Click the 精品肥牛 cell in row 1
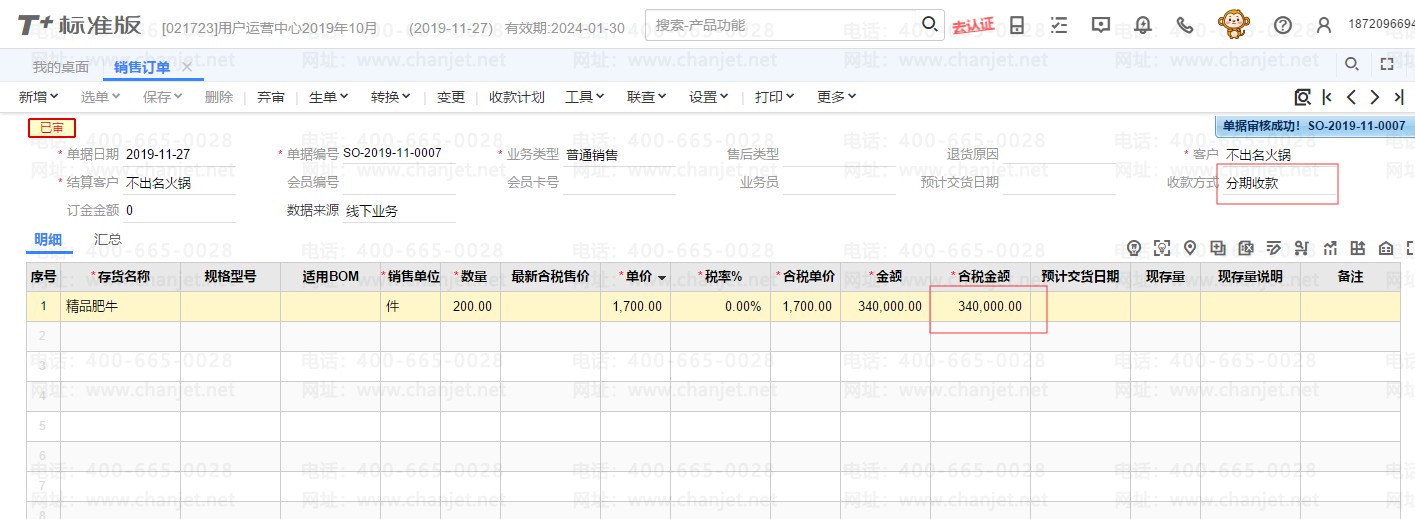Screen dimensions: 1415x519 pos(120,306)
